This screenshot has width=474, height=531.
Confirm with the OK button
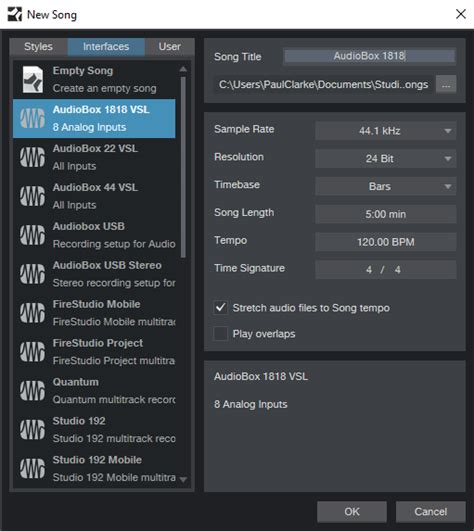[x=352, y=512]
